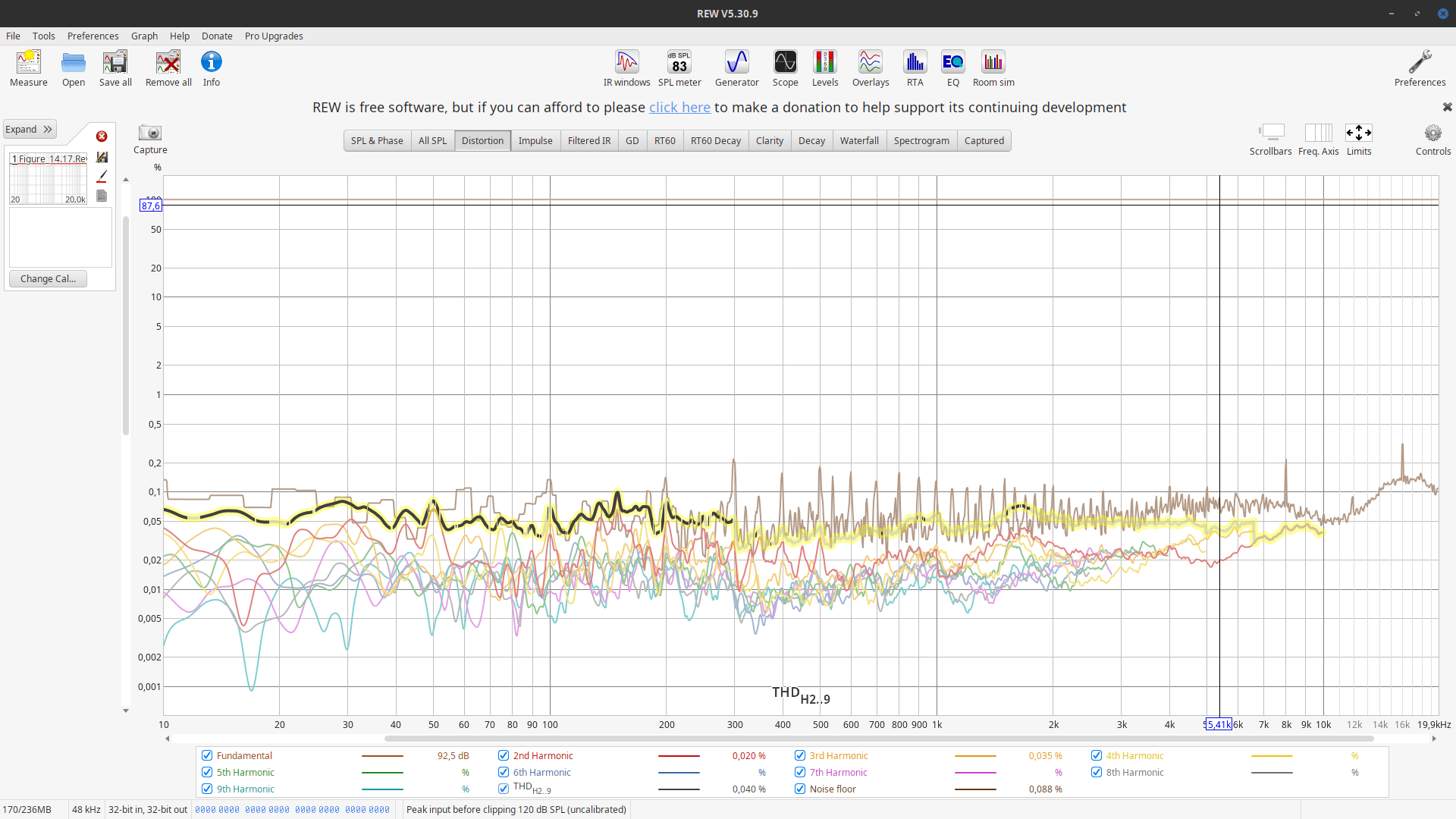
Task: Toggle graph Scrollbars
Action: point(1271,140)
